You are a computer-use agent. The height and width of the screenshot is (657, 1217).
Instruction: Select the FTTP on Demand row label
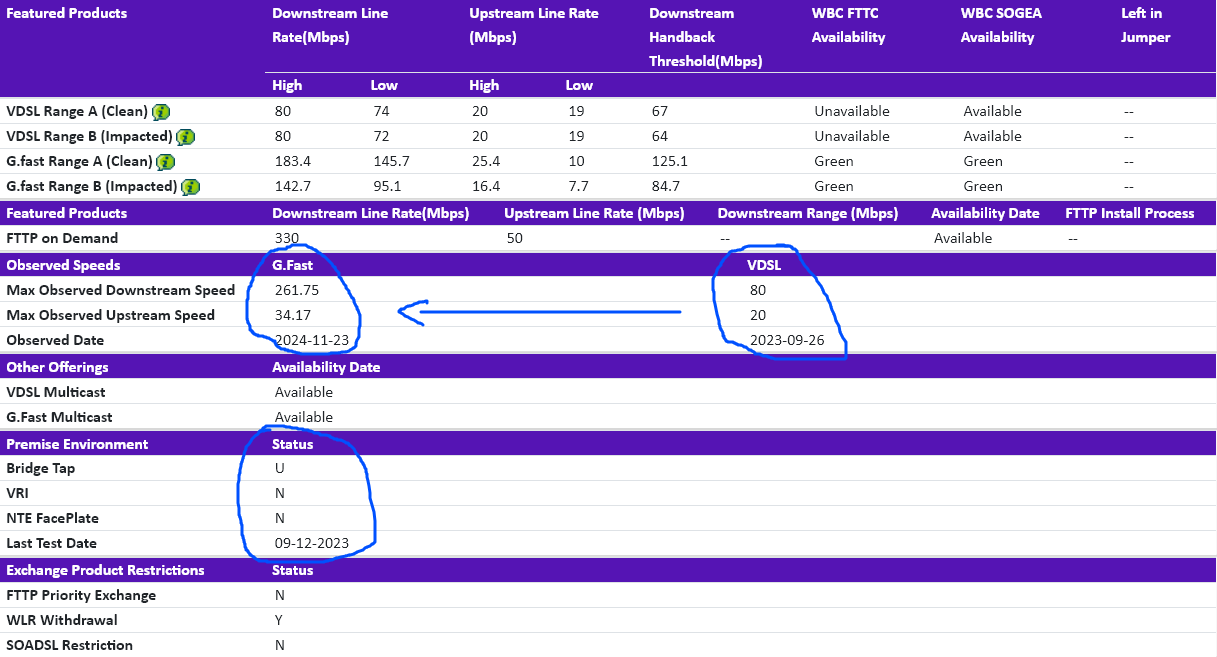(62, 238)
